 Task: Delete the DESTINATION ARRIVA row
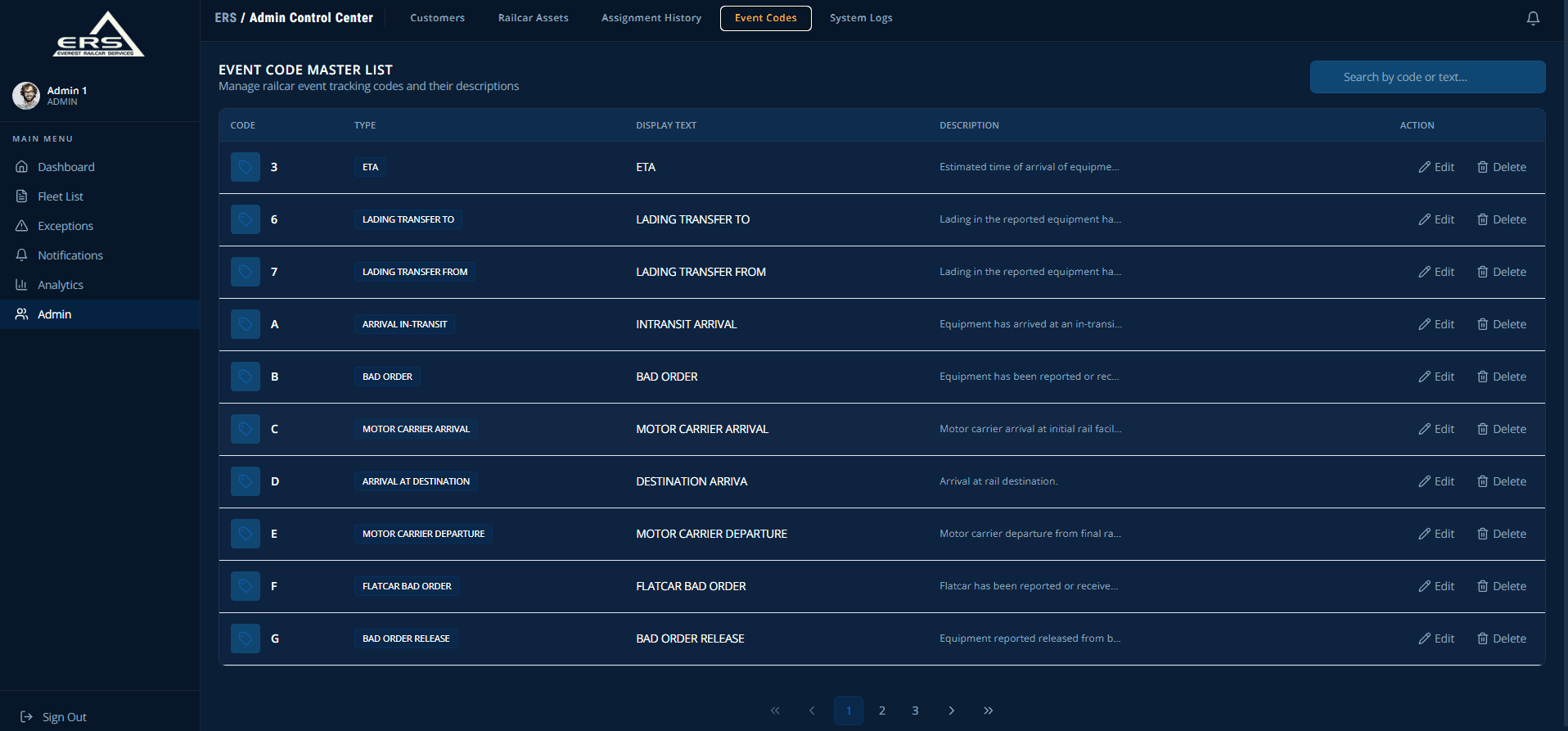click(1502, 481)
